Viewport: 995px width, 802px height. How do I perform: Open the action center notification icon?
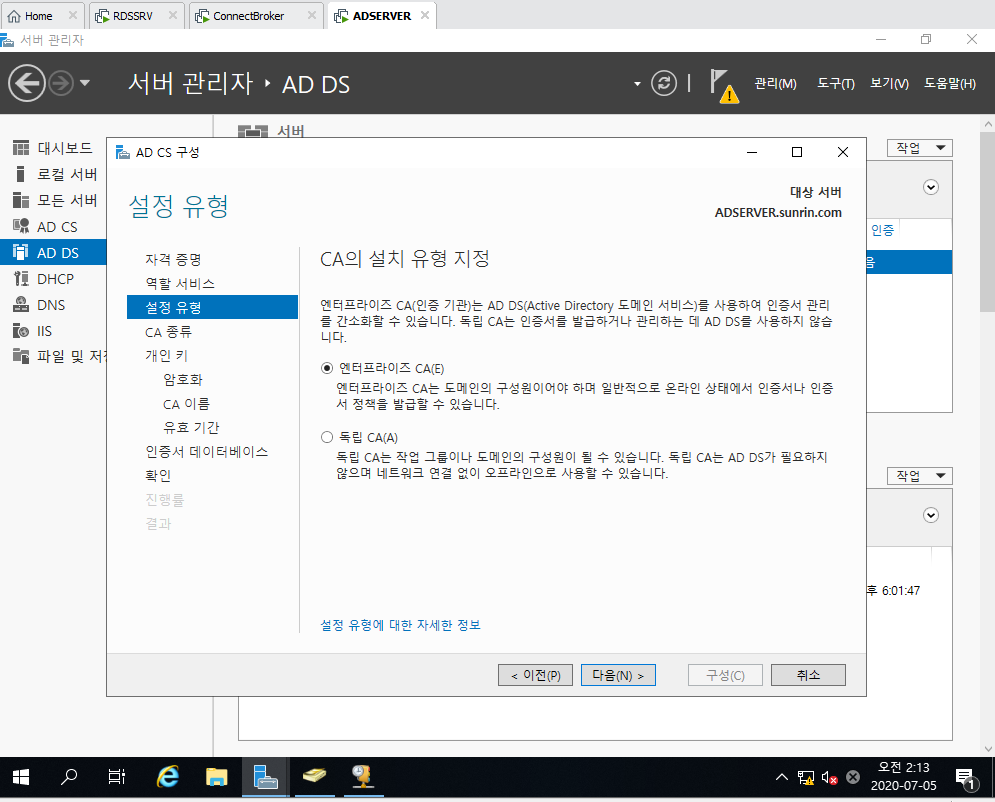click(966, 779)
